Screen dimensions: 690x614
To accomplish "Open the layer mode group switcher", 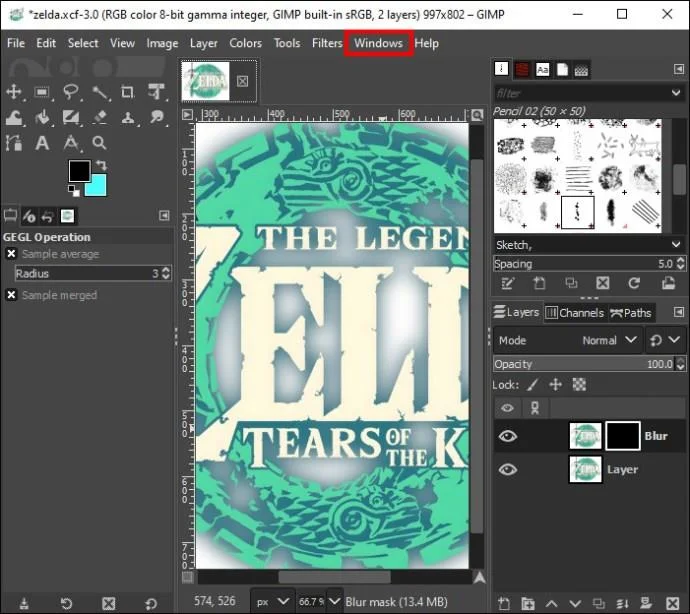I will 664,340.
